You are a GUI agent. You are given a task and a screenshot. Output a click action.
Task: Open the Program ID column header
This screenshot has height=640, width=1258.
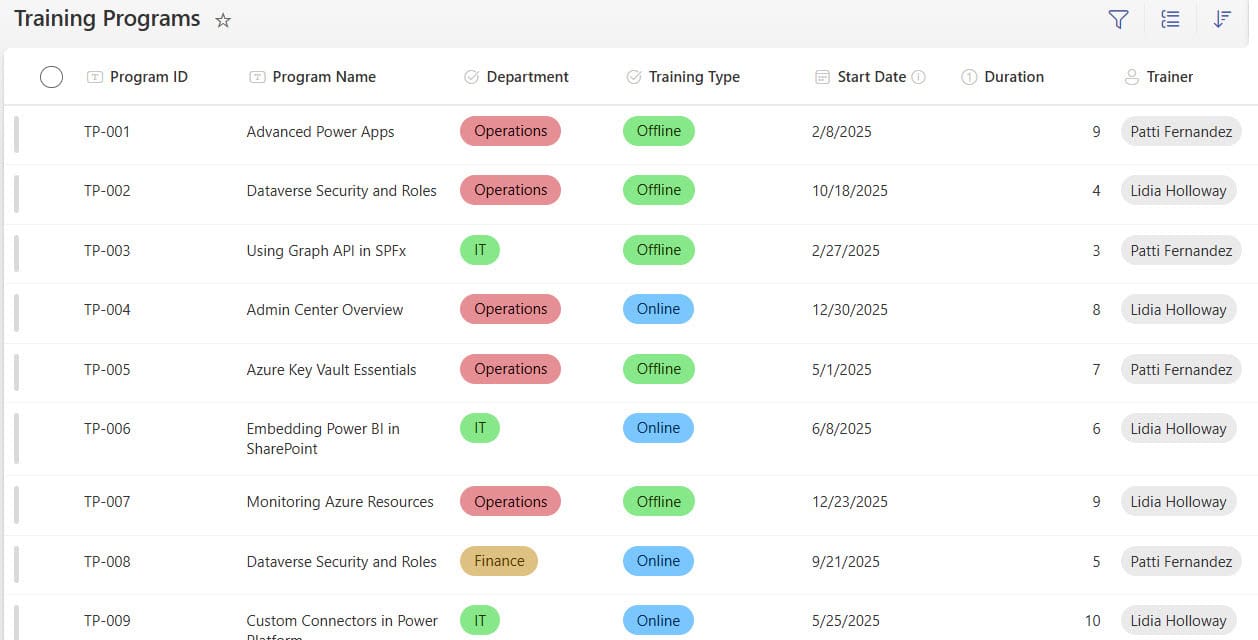coord(137,77)
